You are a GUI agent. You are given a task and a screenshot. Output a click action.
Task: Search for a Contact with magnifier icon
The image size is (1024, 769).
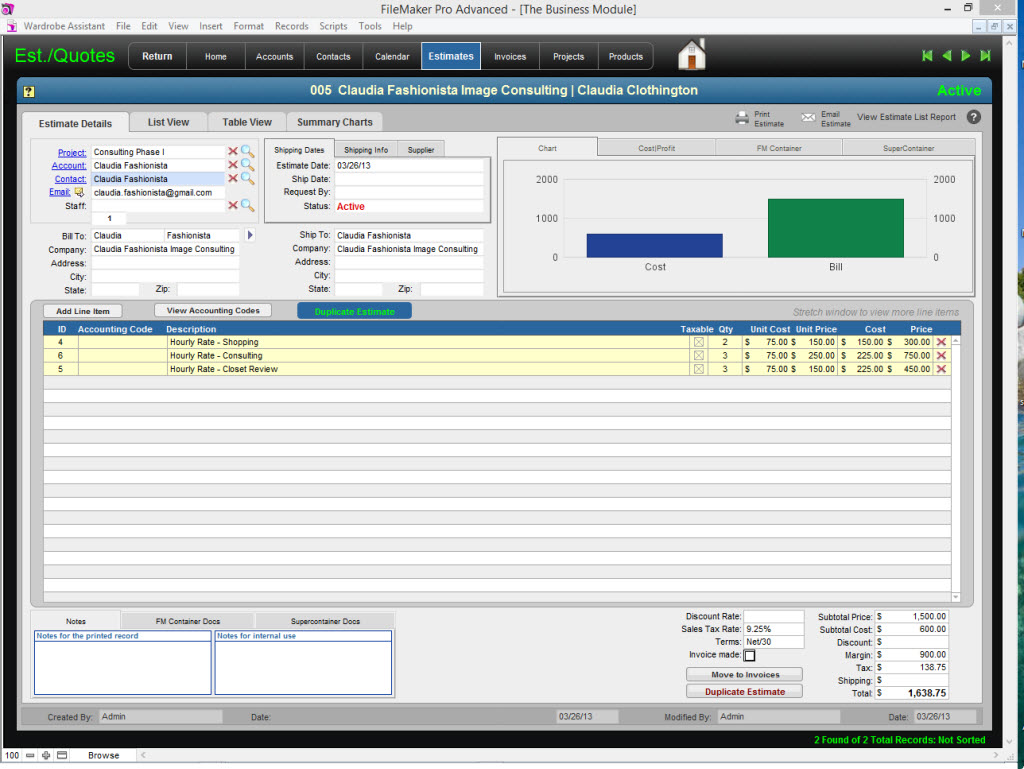[x=248, y=178]
